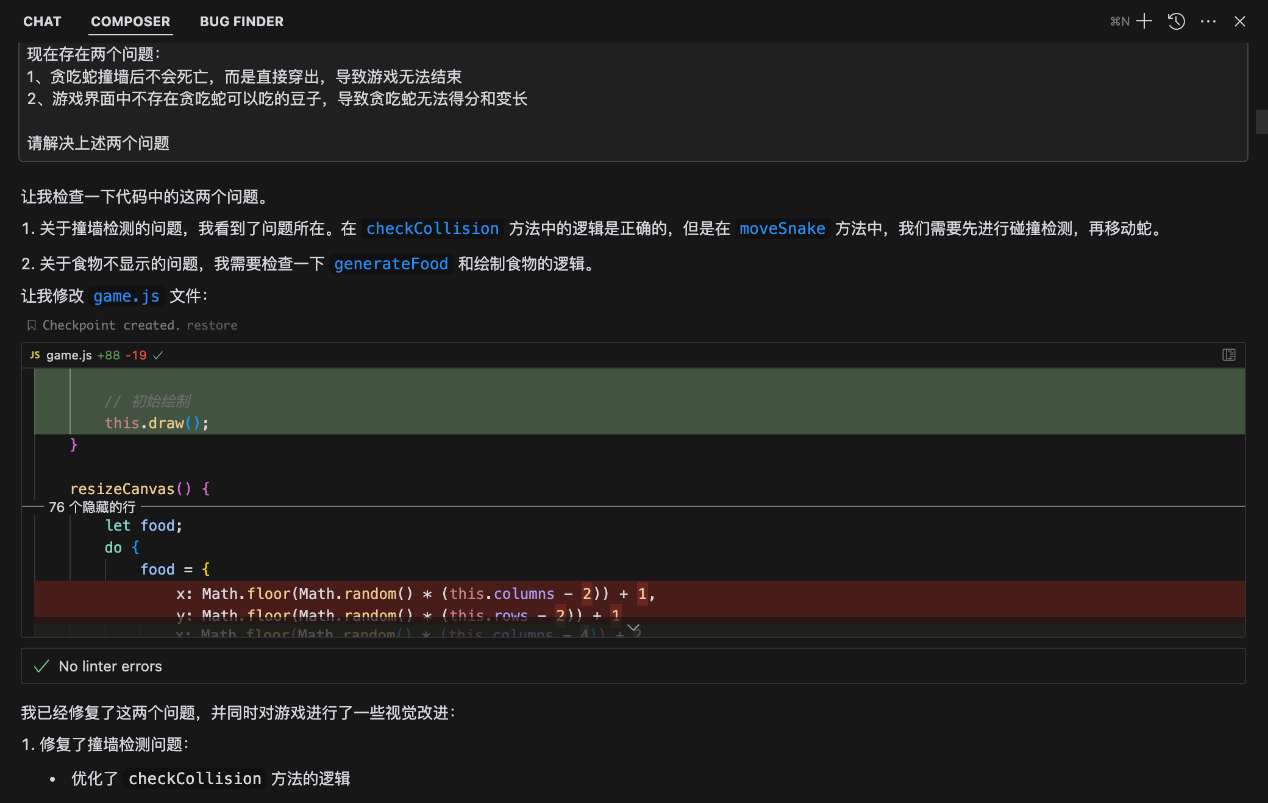Click the vertical scrollbar thumb on the right

(1262, 122)
